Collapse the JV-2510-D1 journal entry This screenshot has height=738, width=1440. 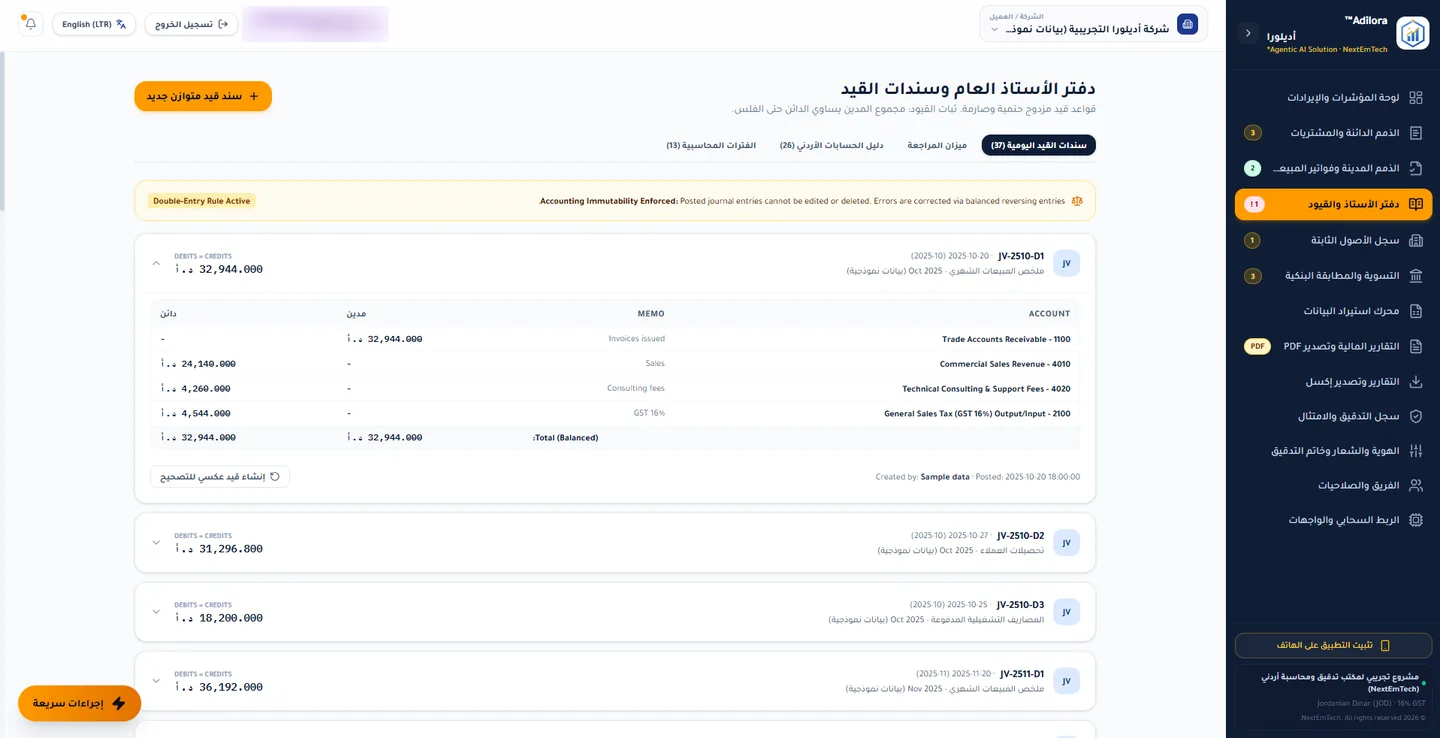point(156,263)
